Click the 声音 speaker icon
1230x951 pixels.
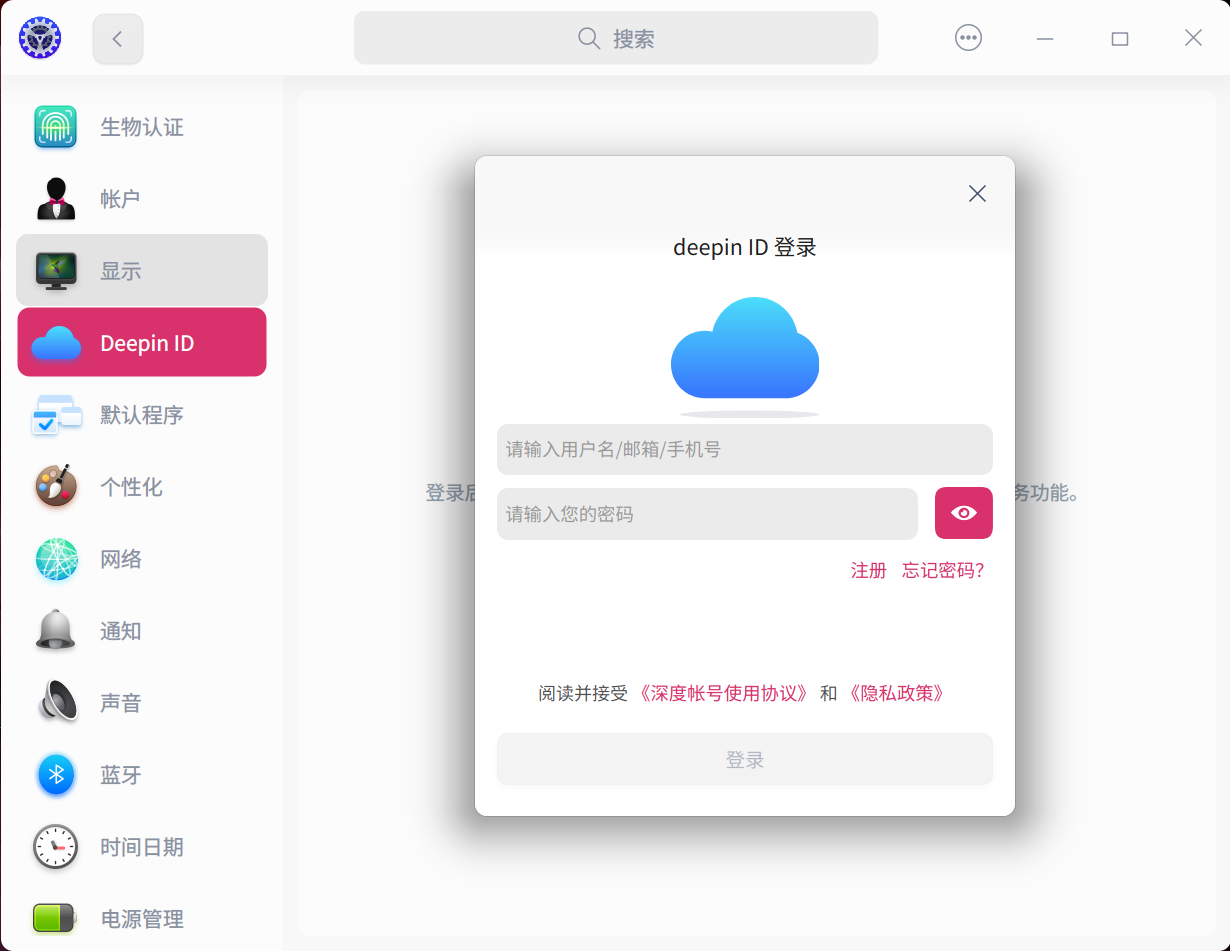click(58, 702)
